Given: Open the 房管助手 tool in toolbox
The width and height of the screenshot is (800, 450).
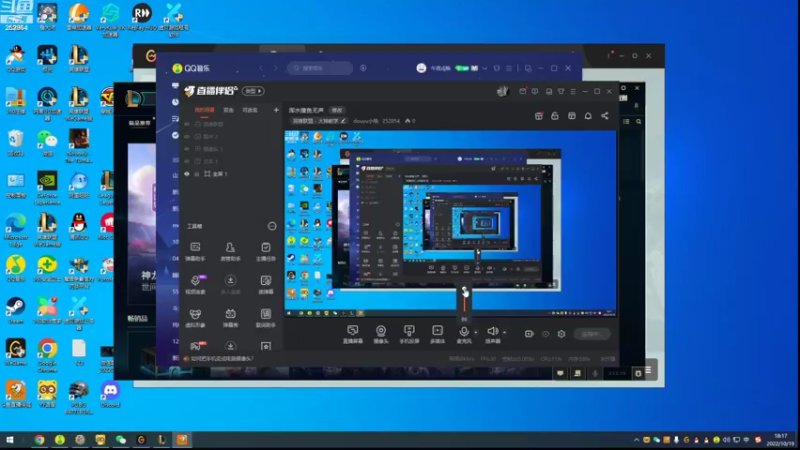Looking at the screenshot, I should [230, 252].
